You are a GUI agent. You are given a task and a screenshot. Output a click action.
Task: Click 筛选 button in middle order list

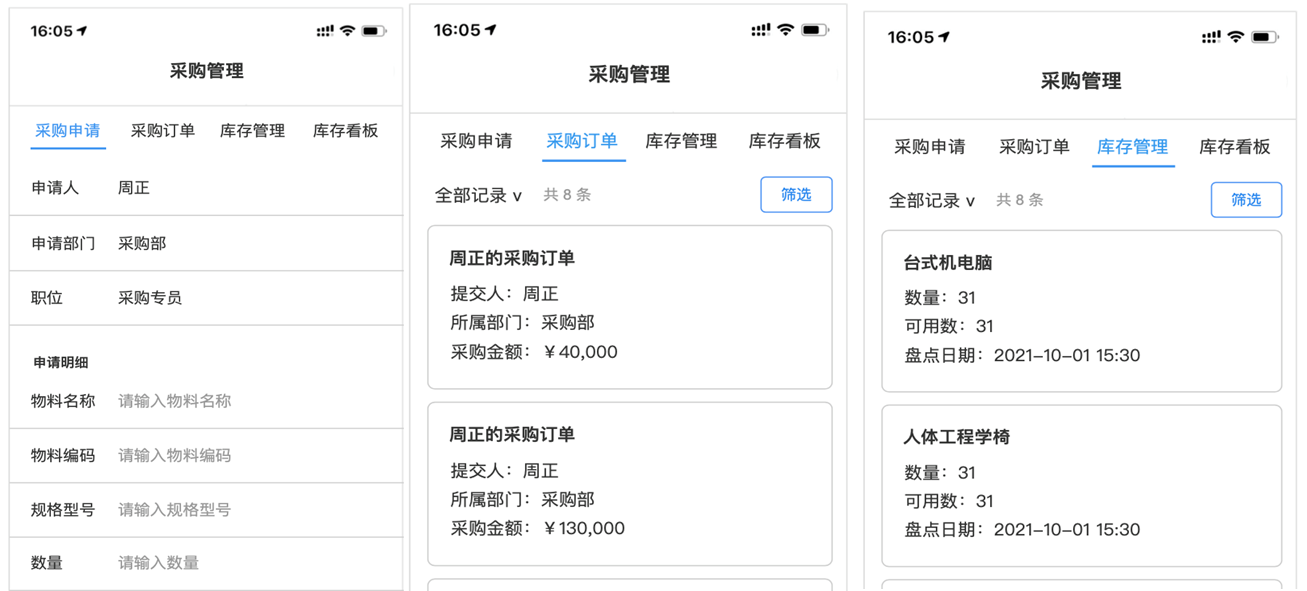coord(796,195)
